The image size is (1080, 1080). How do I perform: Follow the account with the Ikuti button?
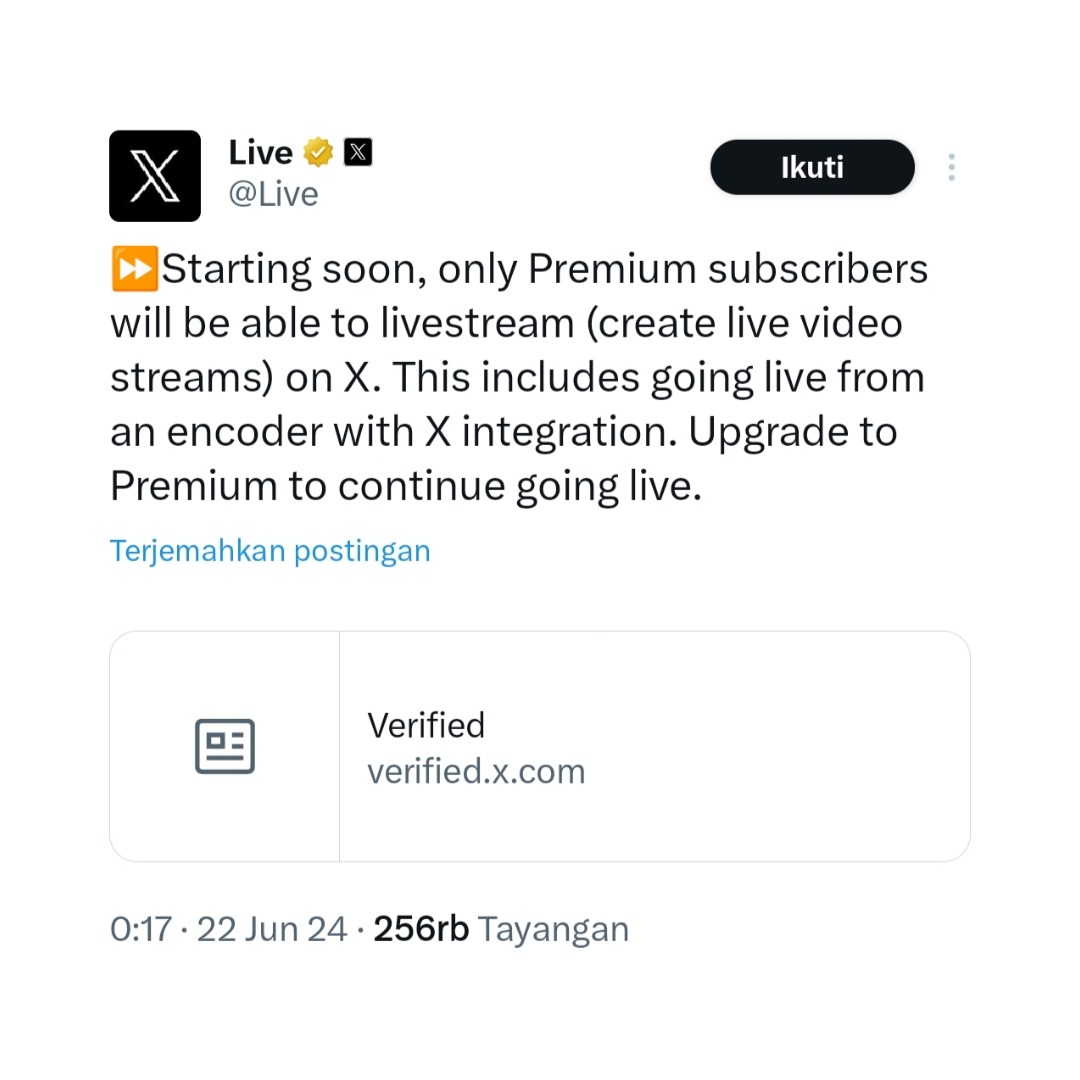click(x=812, y=167)
